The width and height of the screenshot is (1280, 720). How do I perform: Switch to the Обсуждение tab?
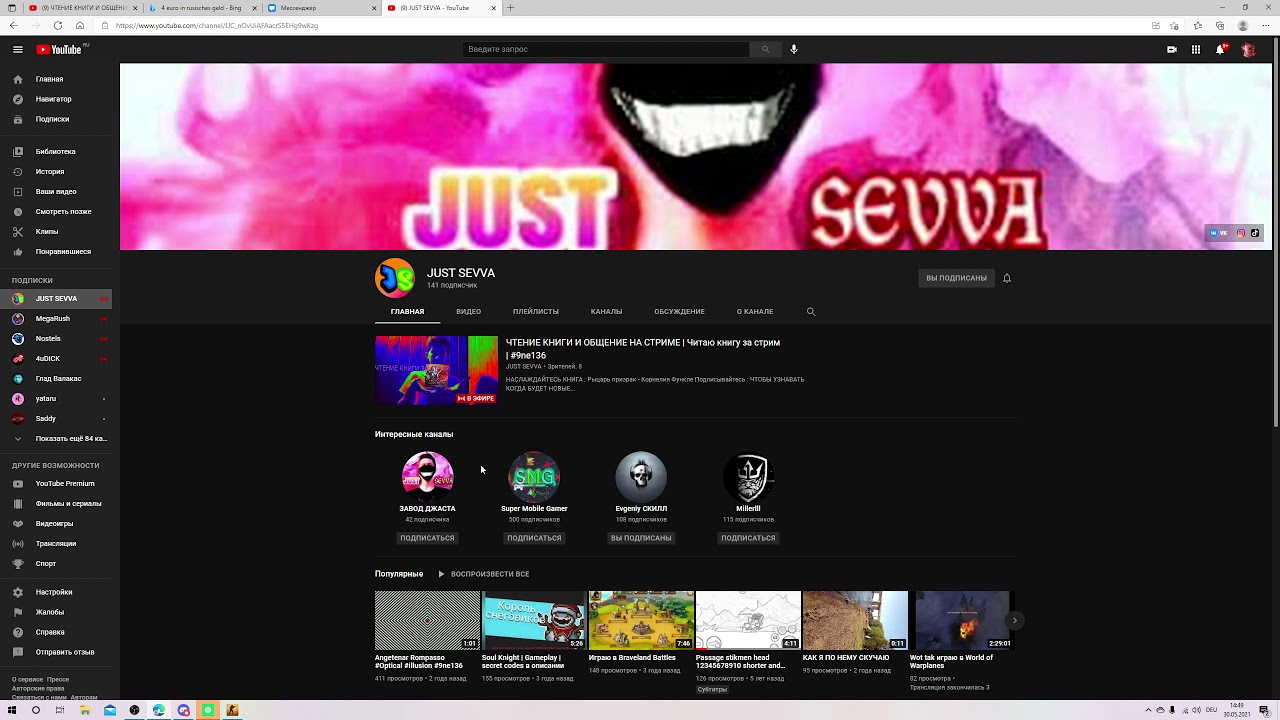tap(680, 311)
